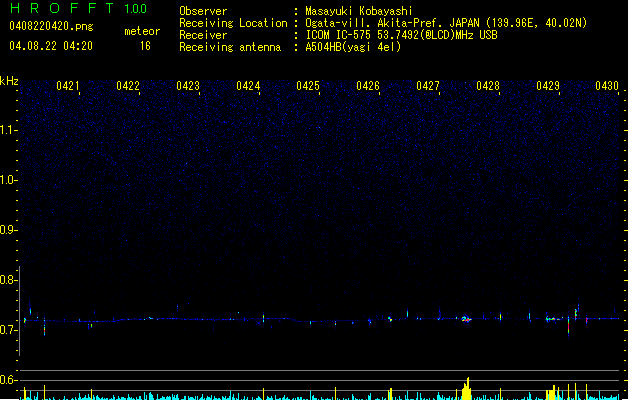Click the date stamp 04.08.22 04:20
The width and height of the screenshot is (629, 400).
click(51, 46)
